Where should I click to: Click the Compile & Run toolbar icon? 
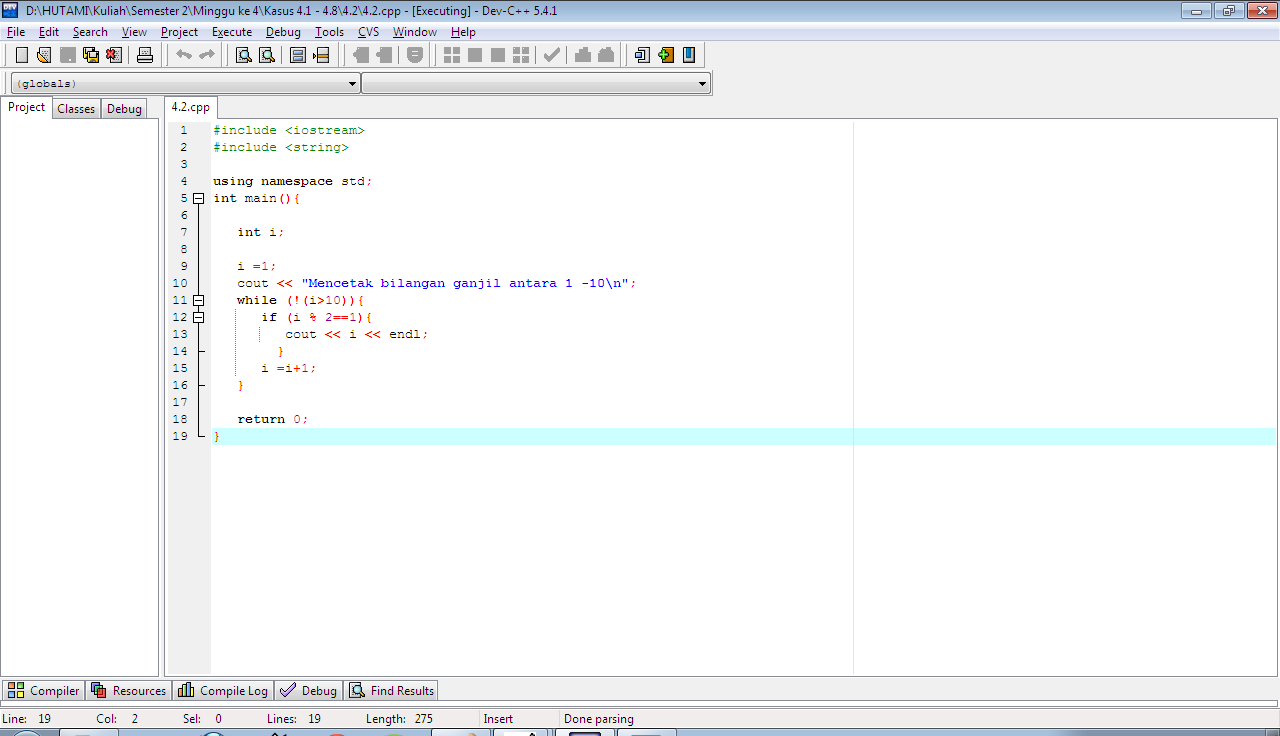click(x=498, y=55)
